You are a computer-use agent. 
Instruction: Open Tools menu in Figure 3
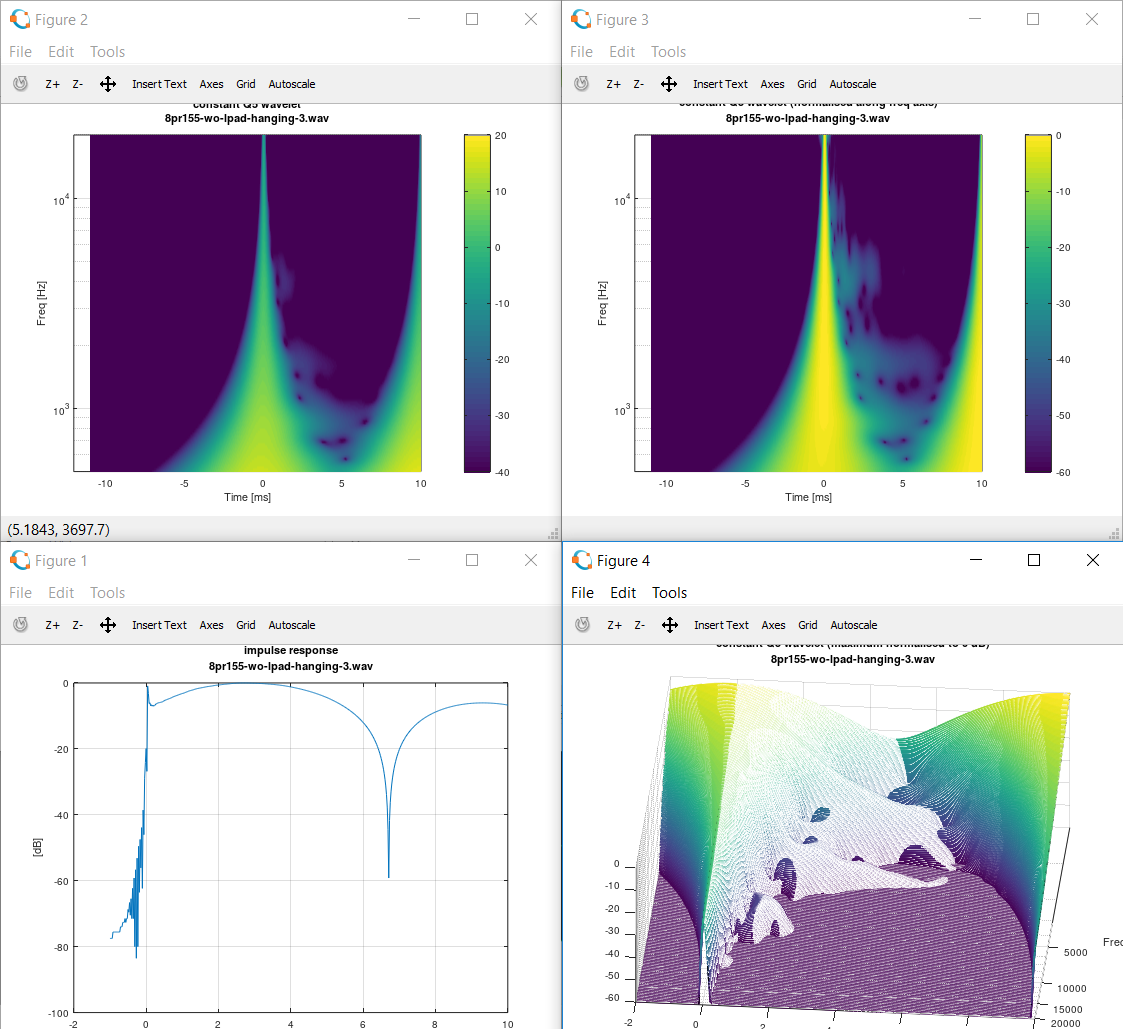[x=668, y=52]
